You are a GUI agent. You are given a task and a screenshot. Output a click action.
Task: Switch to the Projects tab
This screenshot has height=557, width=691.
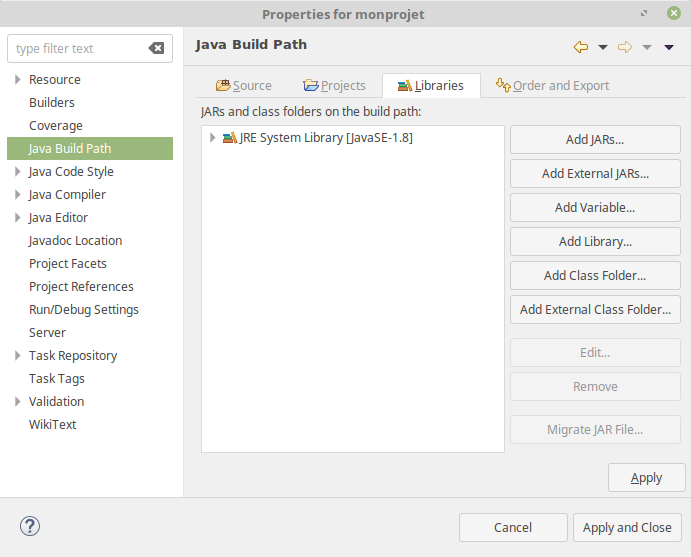(334, 85)
